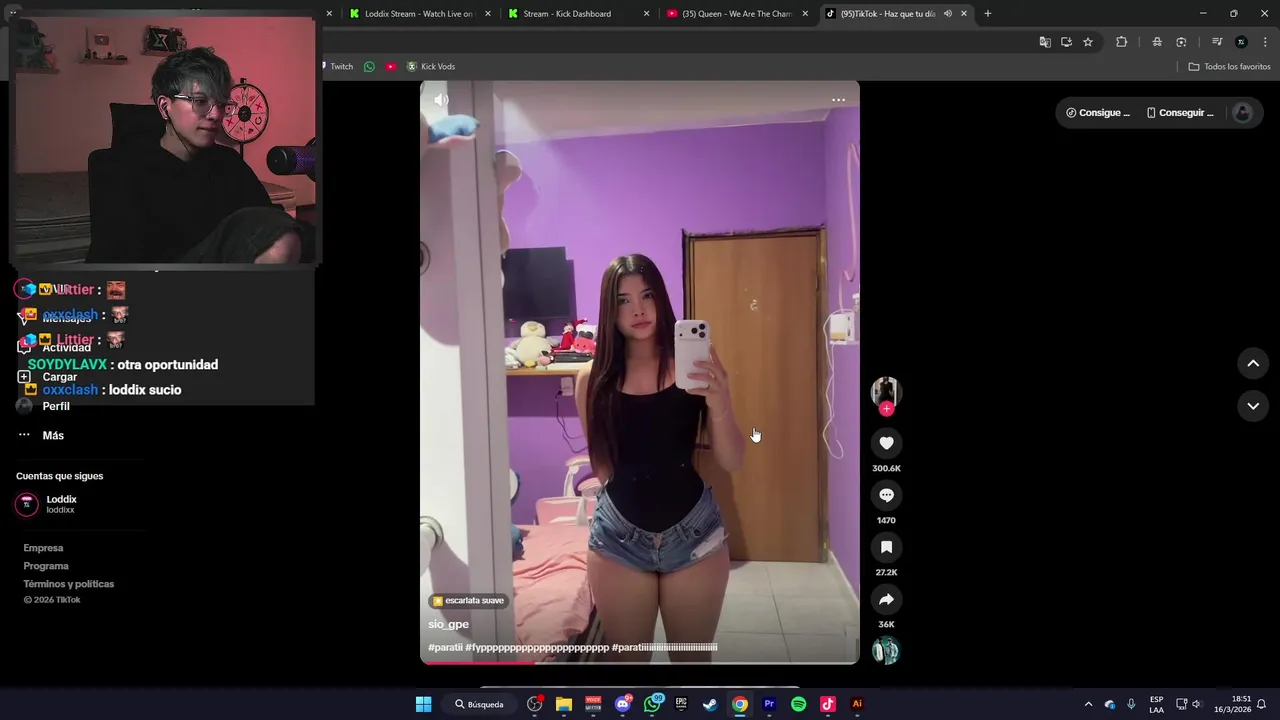Click the ESP LAA language indicator
Viewport: 1280px width, 720px height.
point(1156,704)
